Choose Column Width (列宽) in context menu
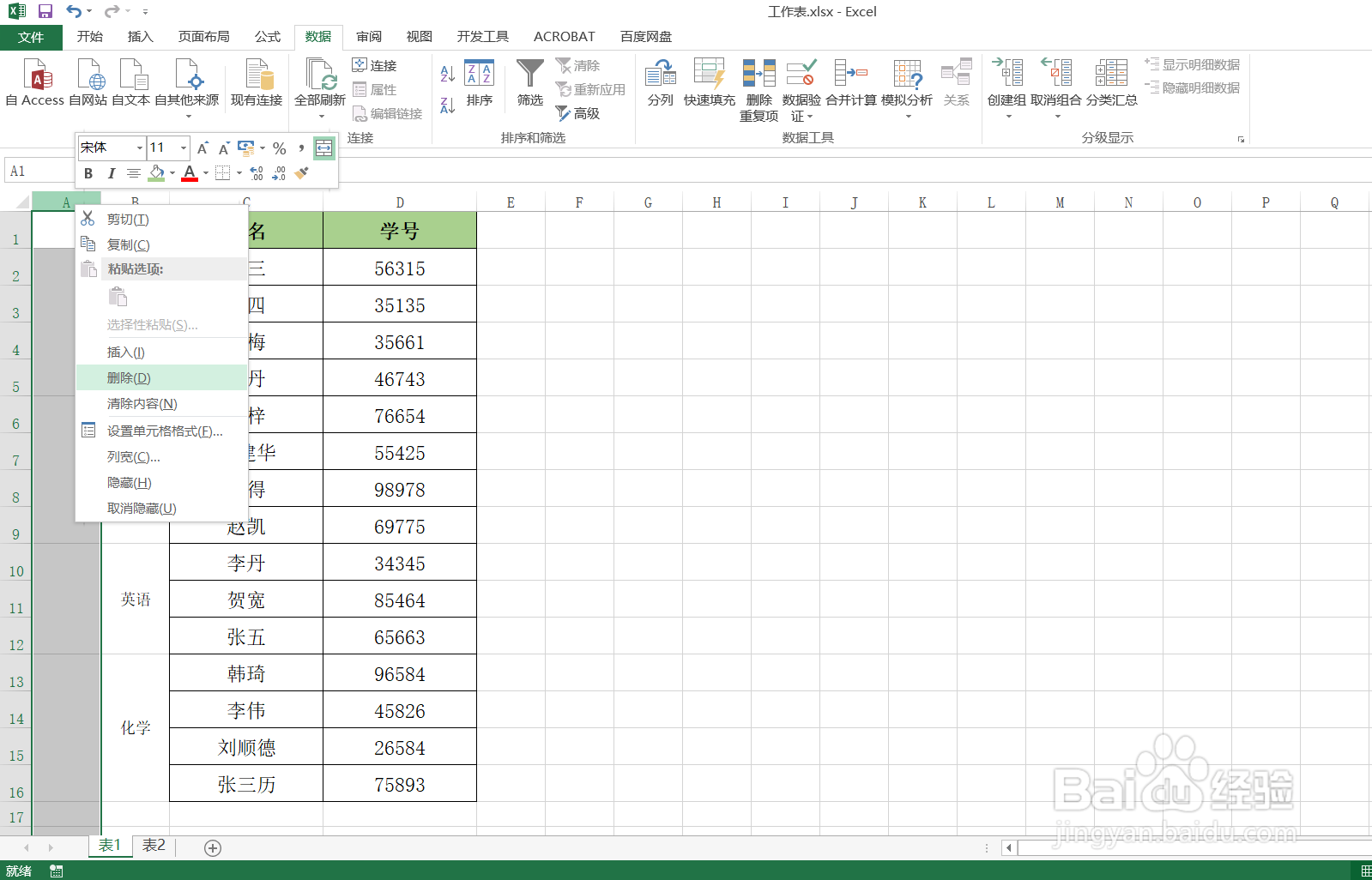 point(162,456)
